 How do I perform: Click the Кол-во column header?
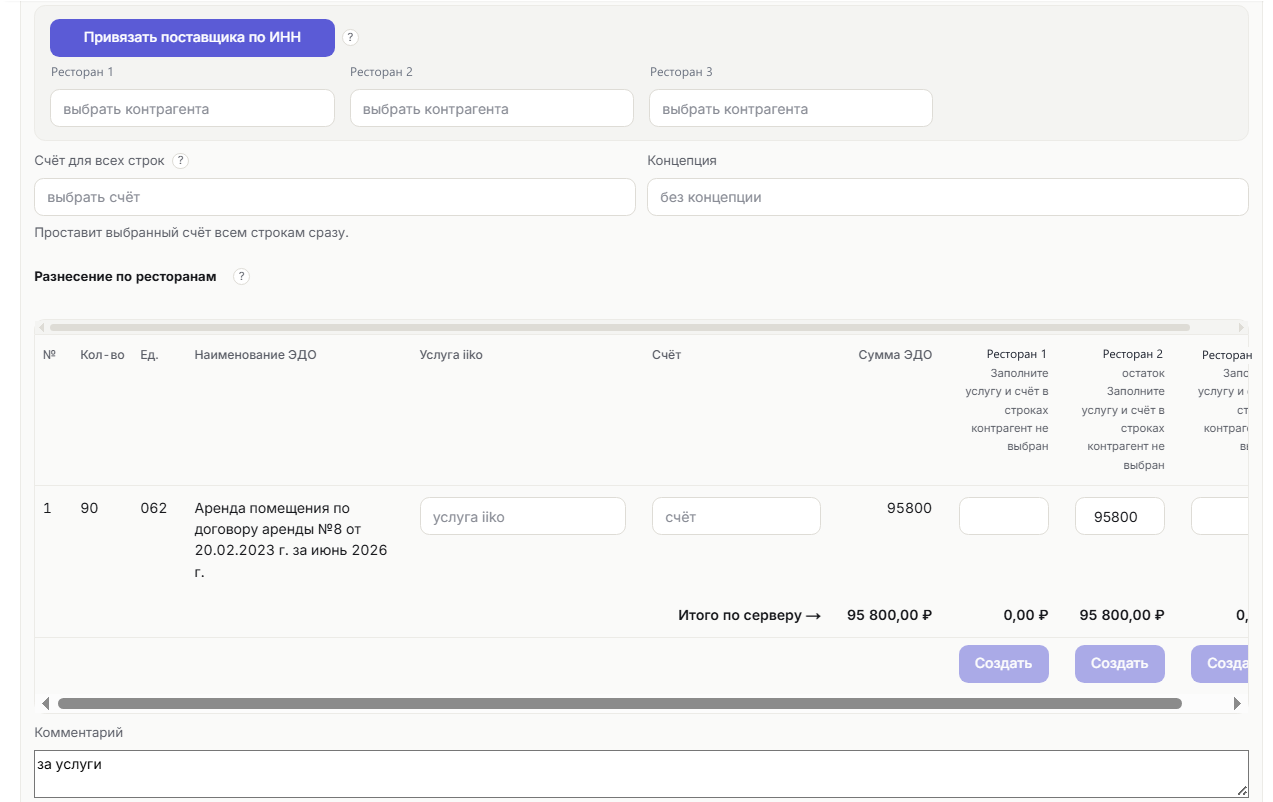102,355
